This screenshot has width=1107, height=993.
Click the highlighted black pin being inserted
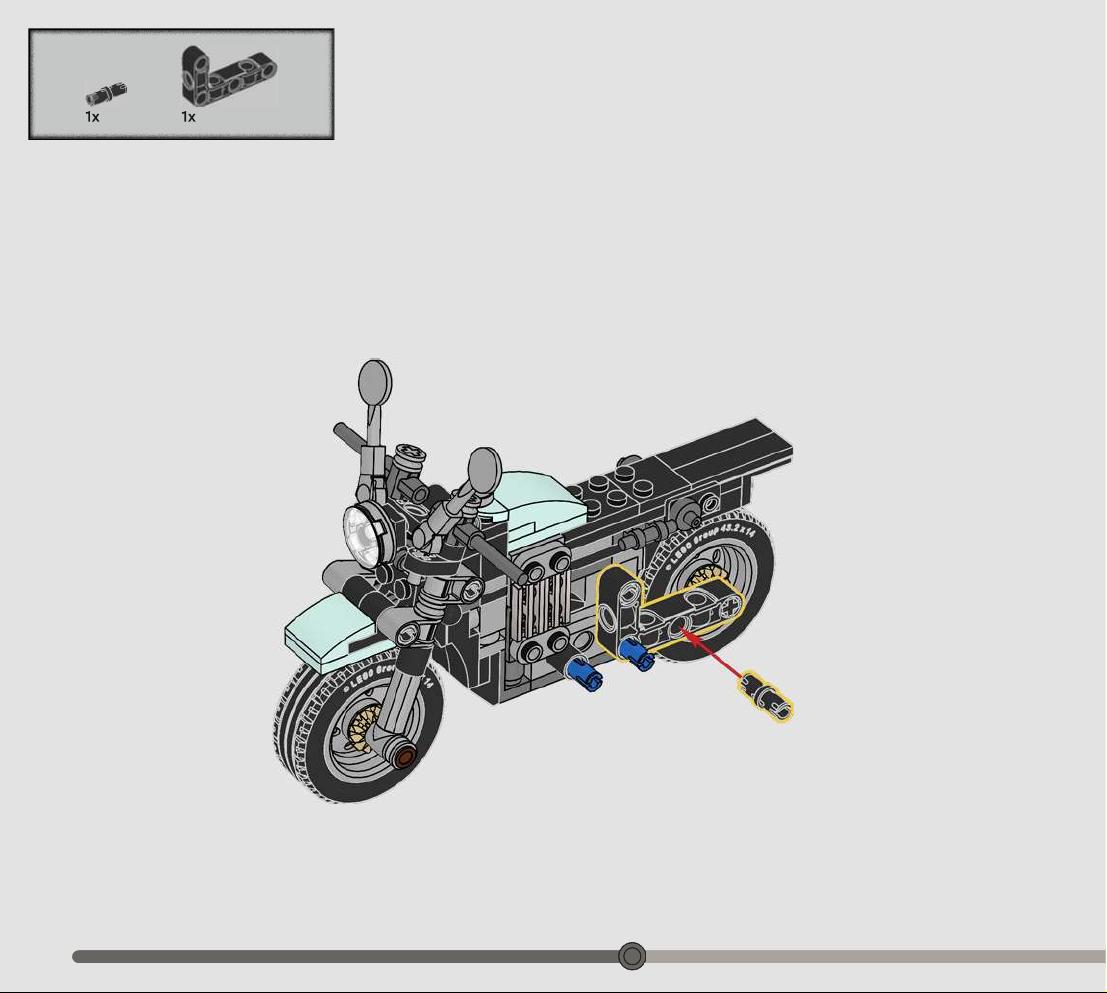pos(765,697)
